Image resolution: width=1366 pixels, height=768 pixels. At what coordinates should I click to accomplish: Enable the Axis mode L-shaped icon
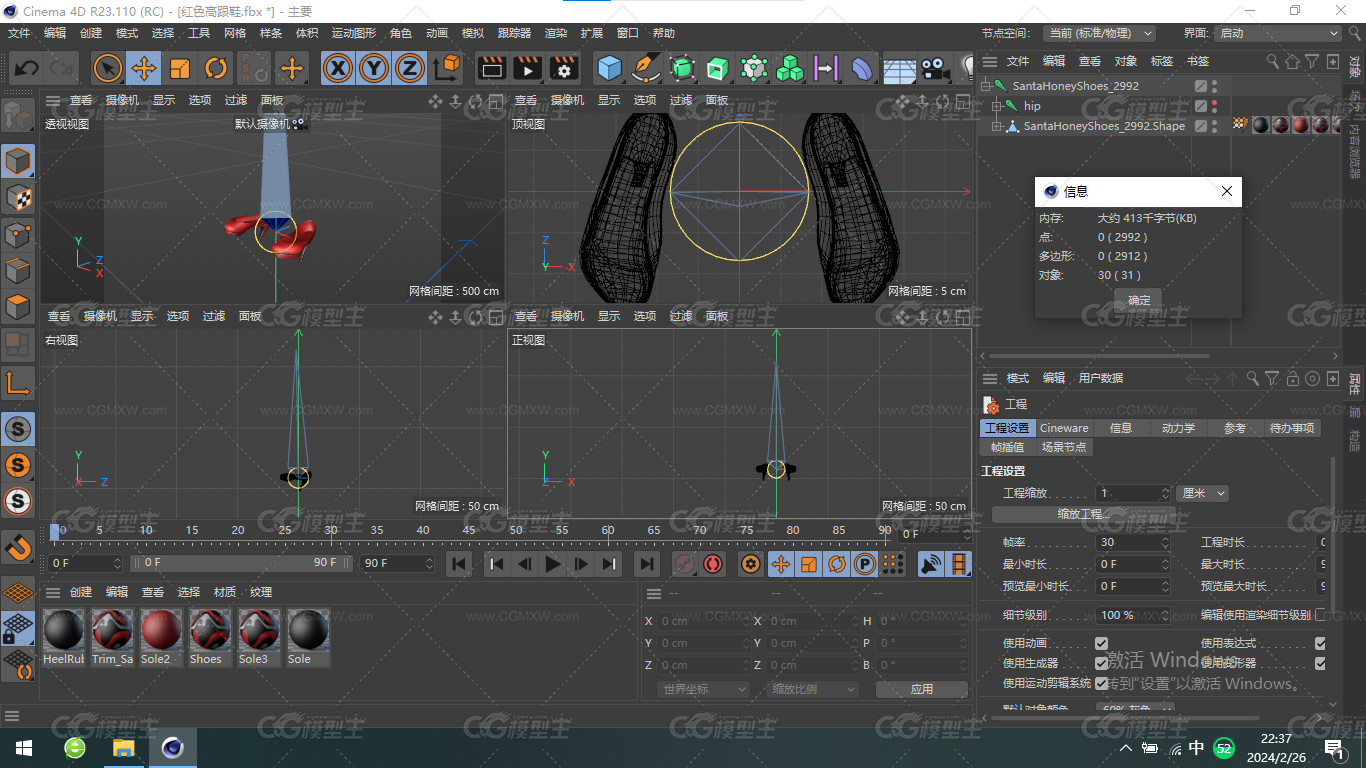coord(18,382)
